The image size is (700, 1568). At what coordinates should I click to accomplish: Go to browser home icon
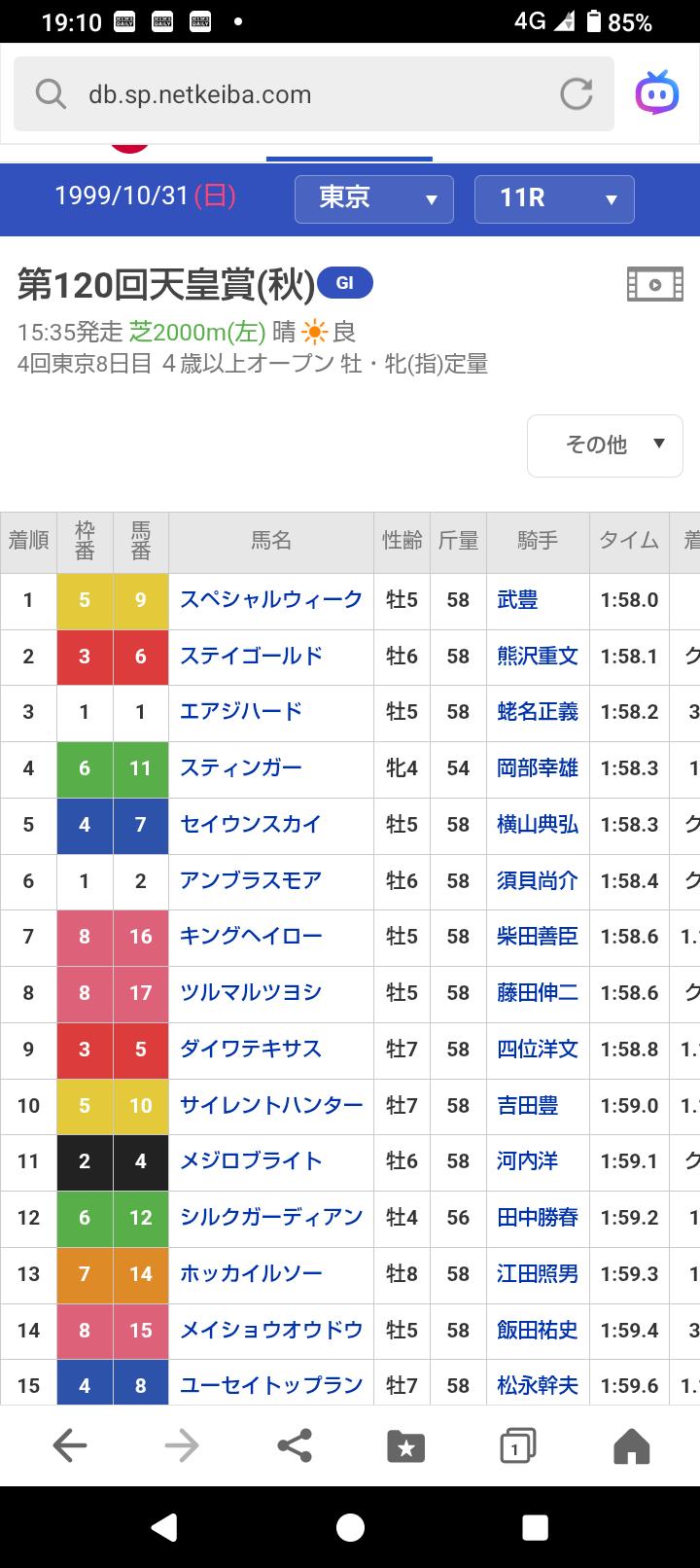click(x=631, y=1446)
